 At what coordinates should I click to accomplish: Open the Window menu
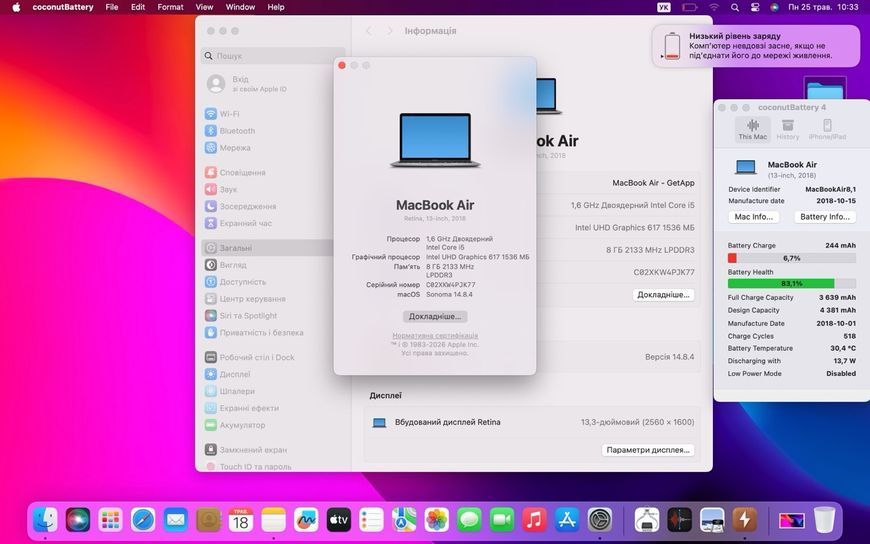(240, 7)
